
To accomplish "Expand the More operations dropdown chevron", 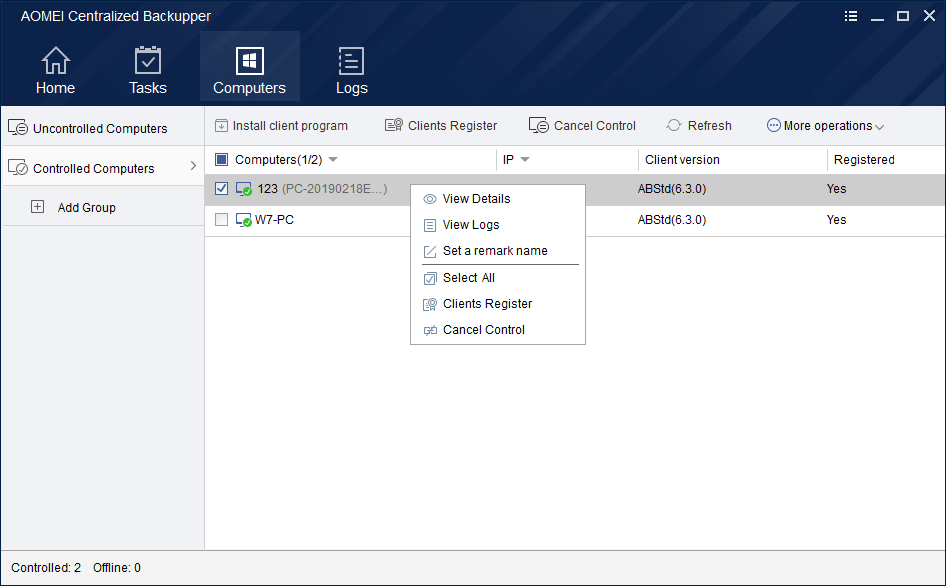I will pos(880,127).
